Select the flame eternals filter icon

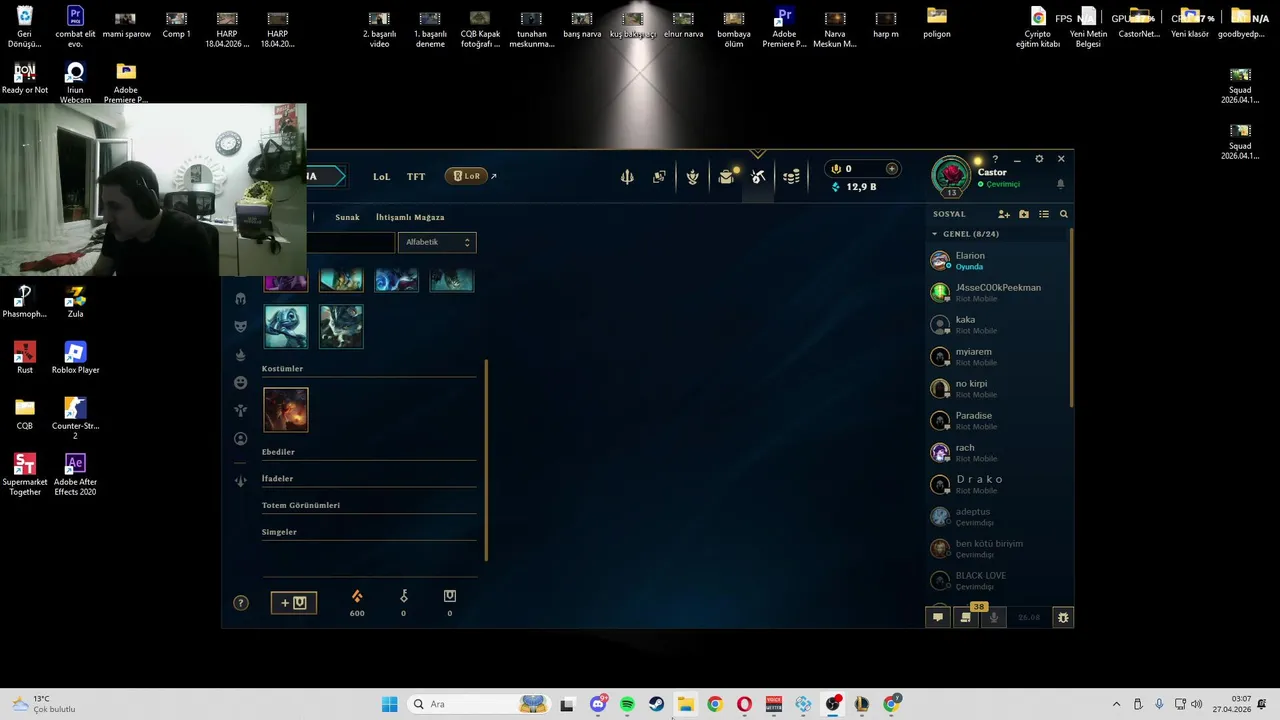(x=240, y=355)
